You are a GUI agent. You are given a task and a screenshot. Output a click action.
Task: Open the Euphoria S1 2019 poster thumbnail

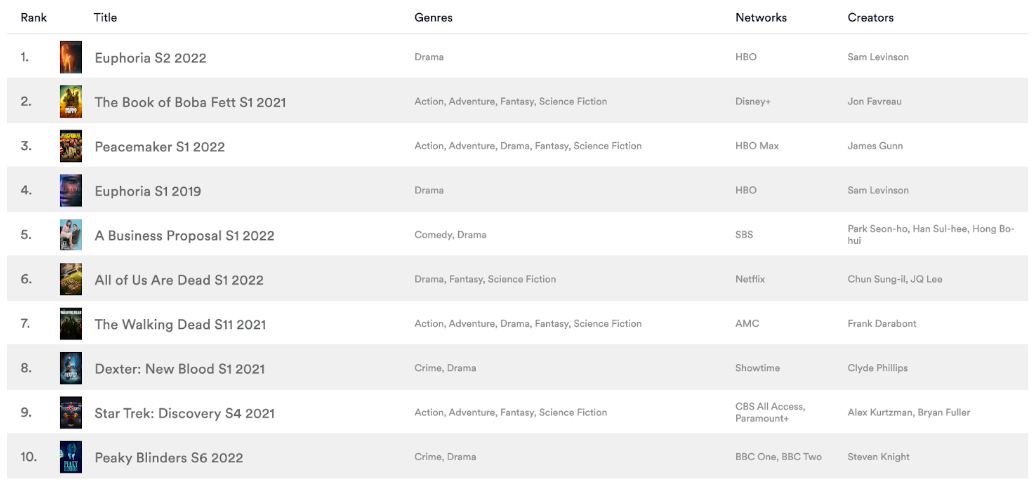point(71,190)
